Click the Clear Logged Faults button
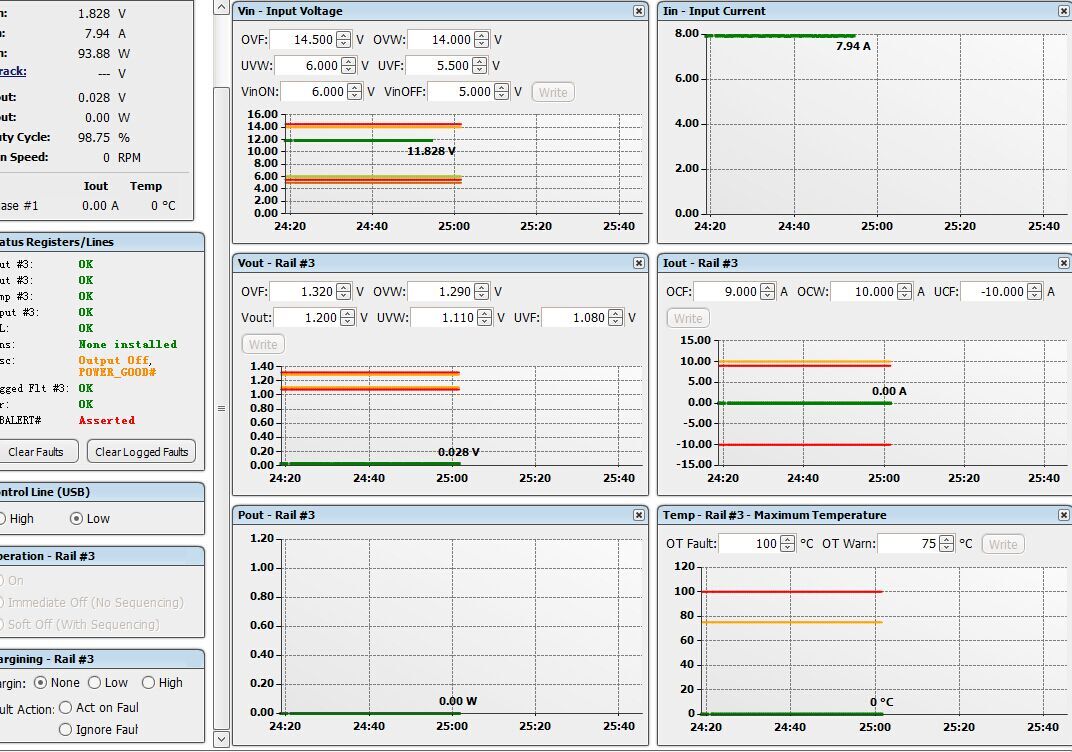Image resolution: width=1072 pixels, height=752 pixels. [x=142, y=452]
